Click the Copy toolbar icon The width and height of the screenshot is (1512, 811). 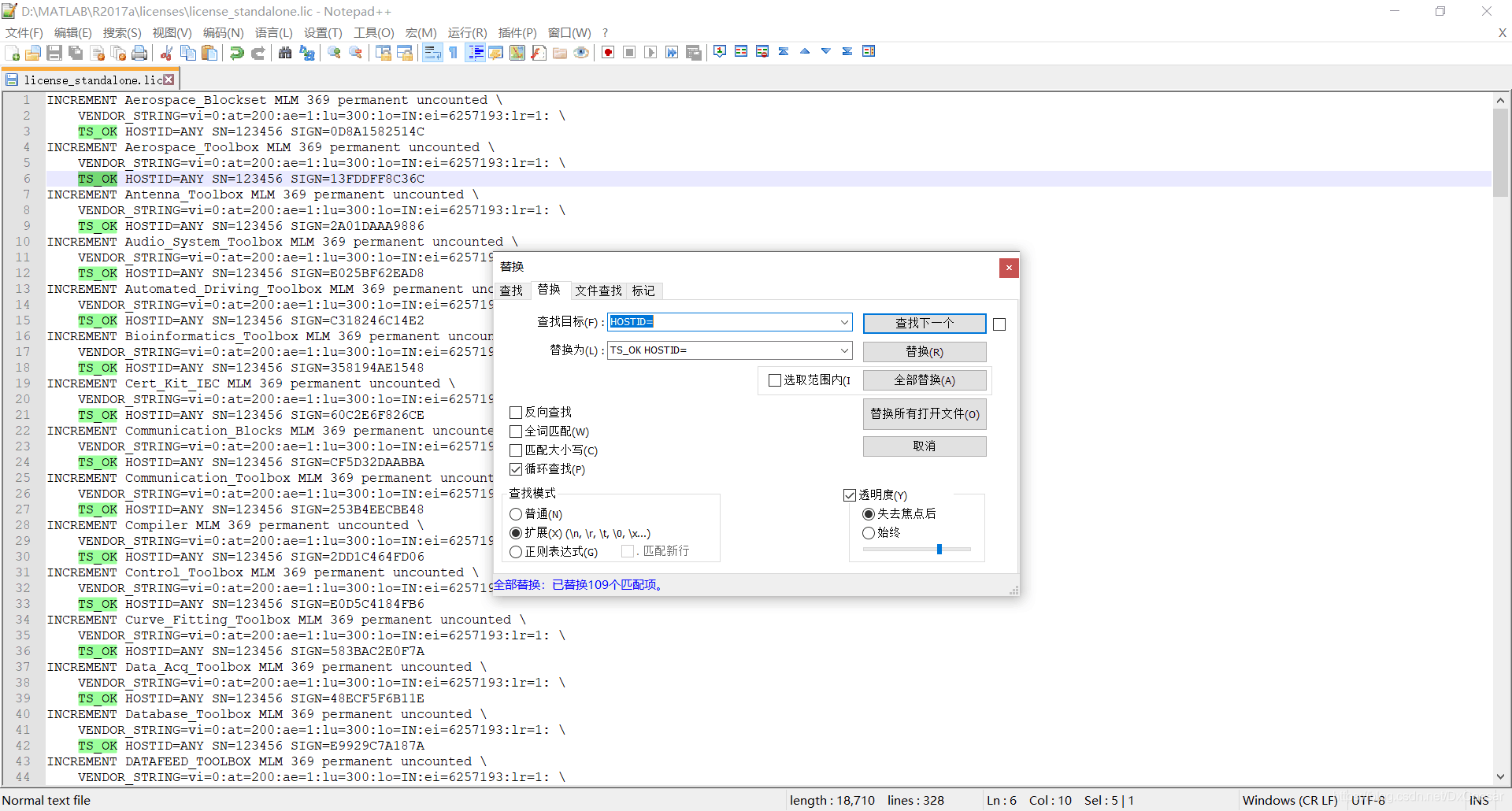pos(188,53)
